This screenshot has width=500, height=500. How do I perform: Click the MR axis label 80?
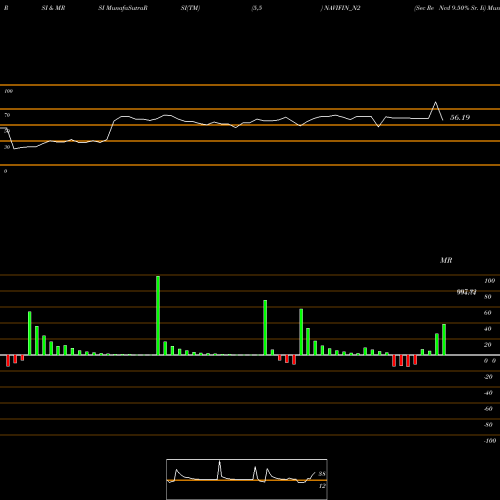(488, 297)
